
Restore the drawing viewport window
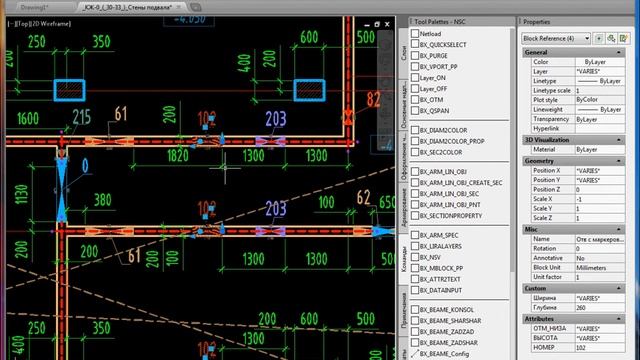point(377,24)
